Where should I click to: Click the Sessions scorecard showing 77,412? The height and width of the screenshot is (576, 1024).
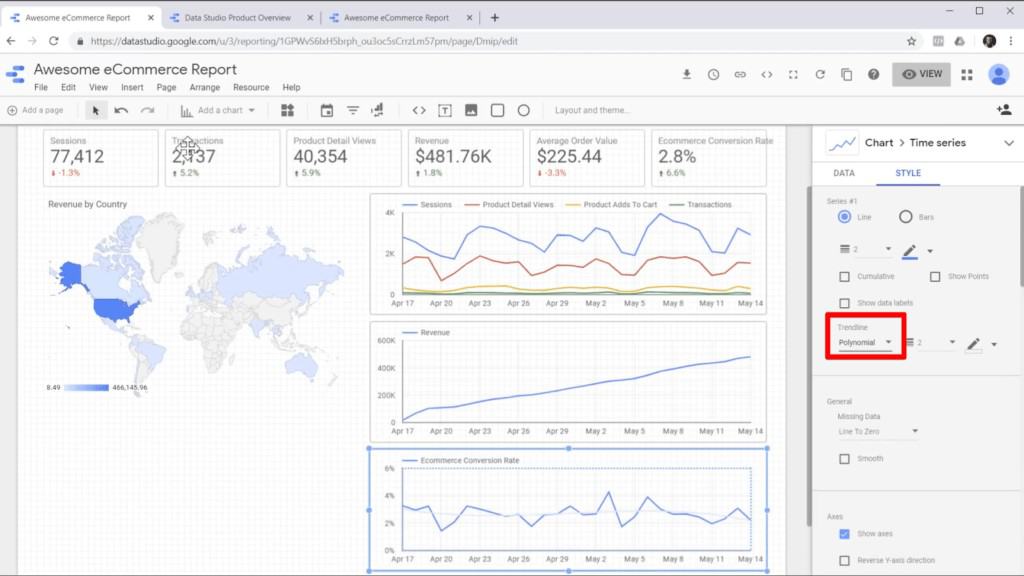(100, 157)
